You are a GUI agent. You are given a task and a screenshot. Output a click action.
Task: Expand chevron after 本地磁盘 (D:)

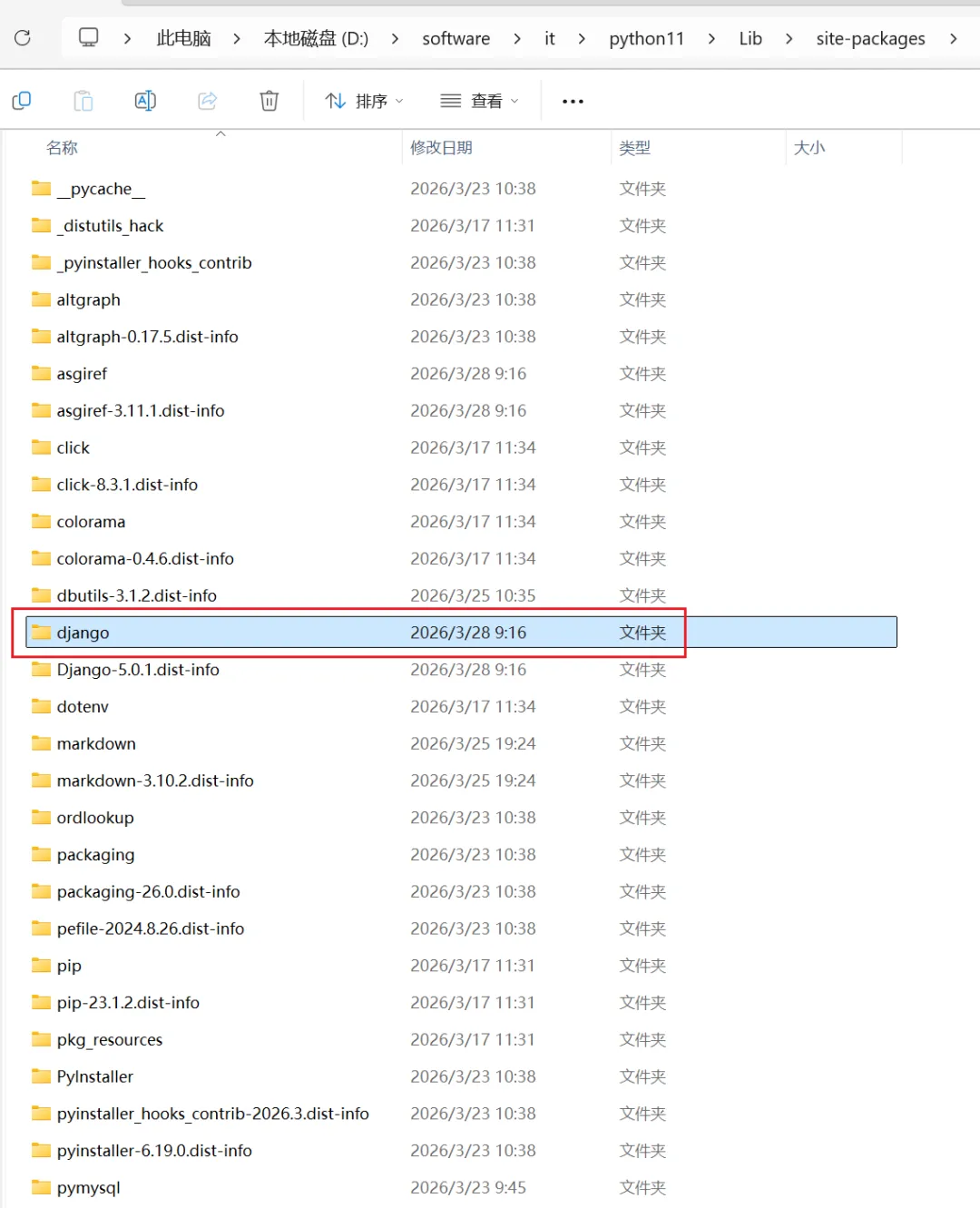click(x=395, y=38)
